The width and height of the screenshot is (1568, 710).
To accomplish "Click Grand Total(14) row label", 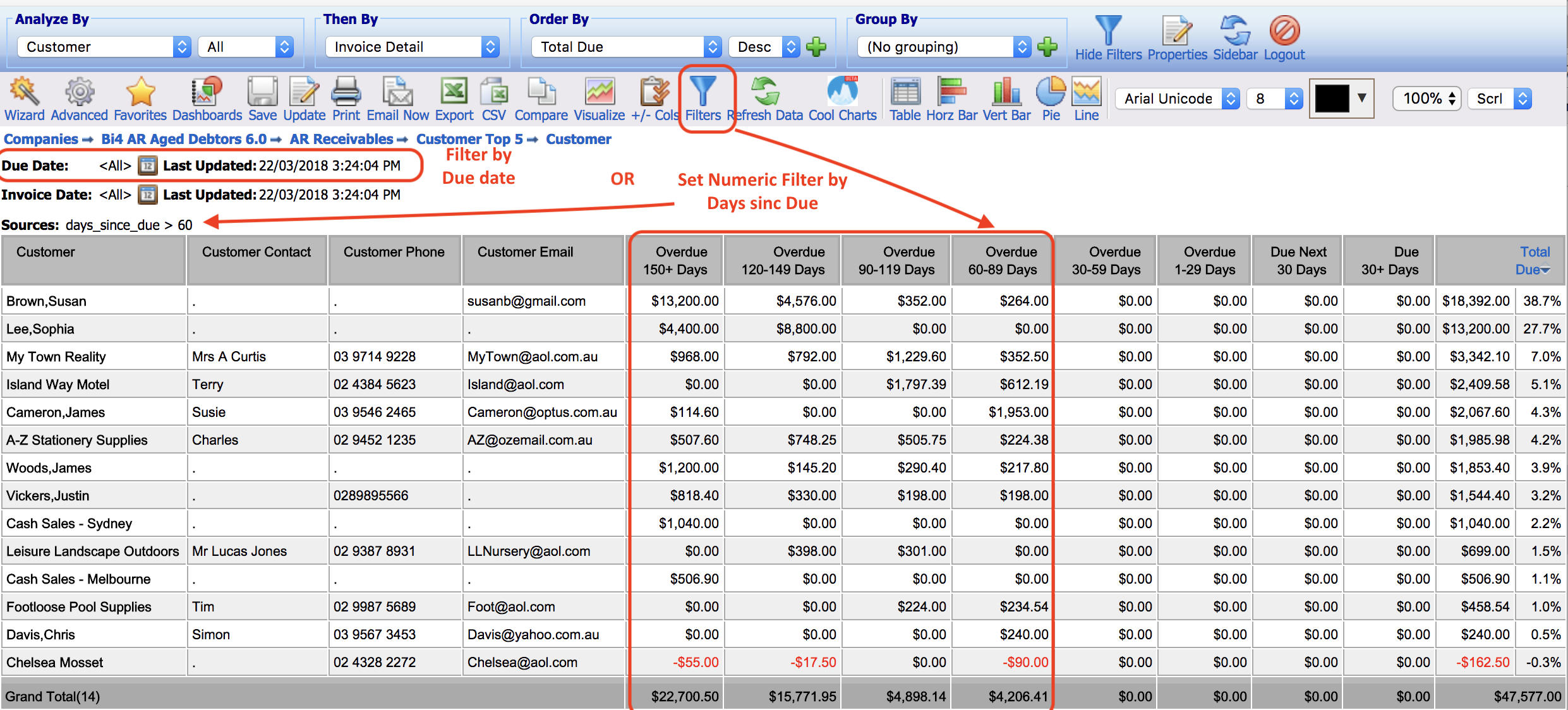I will click(52, 697).
